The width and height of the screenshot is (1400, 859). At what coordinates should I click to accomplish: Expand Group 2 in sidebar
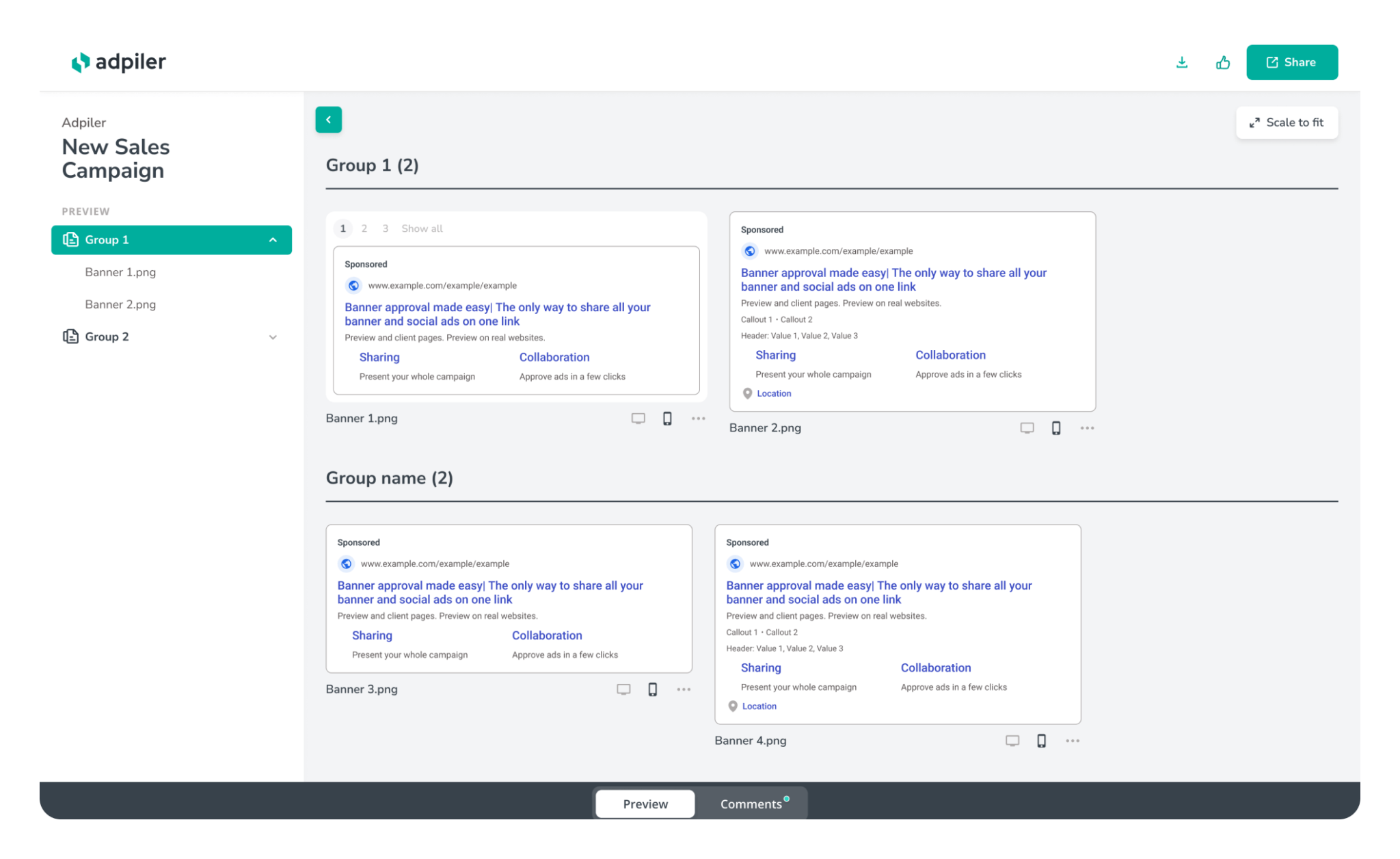pyautogui.click(x=273, y=337)
